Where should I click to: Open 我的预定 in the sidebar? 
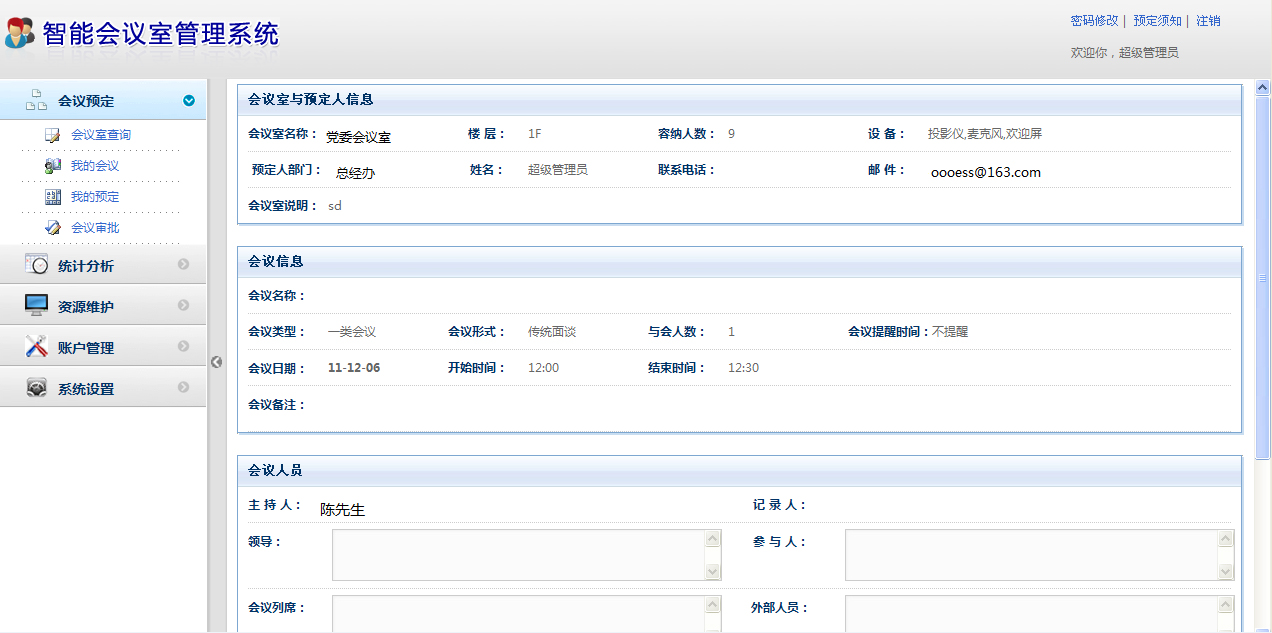pos(95,197)
